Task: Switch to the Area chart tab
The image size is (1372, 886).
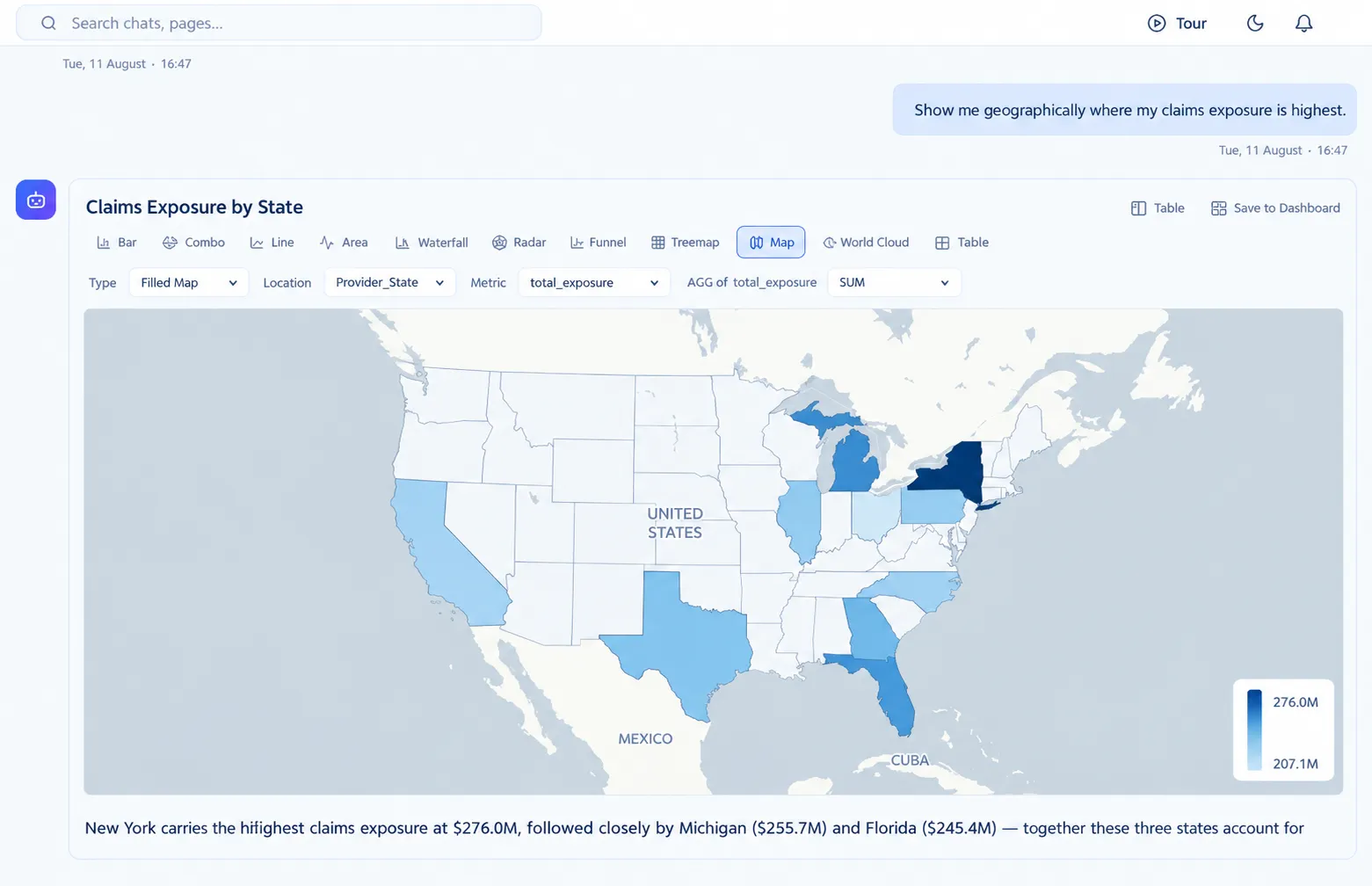Action: coord(344,243)
